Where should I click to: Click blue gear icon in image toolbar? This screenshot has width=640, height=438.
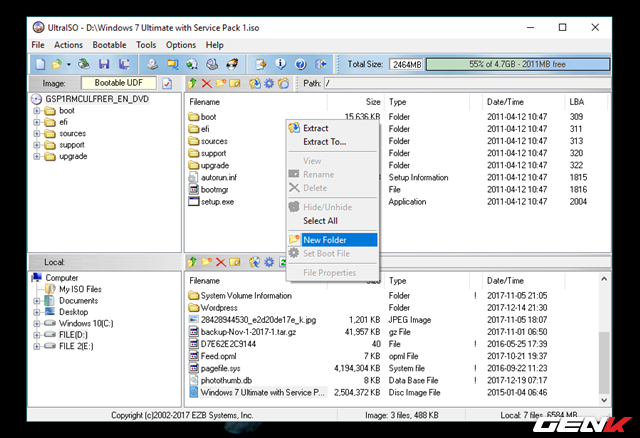click(x=269, y=83)
